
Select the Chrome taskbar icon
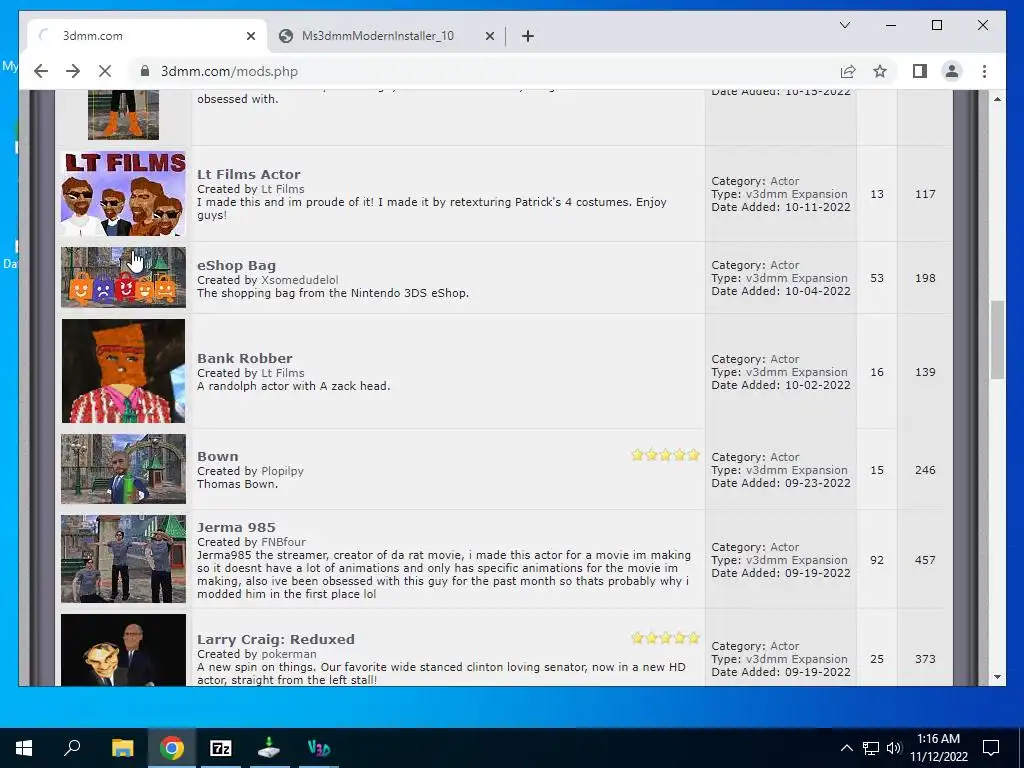[x=172, y=748]
